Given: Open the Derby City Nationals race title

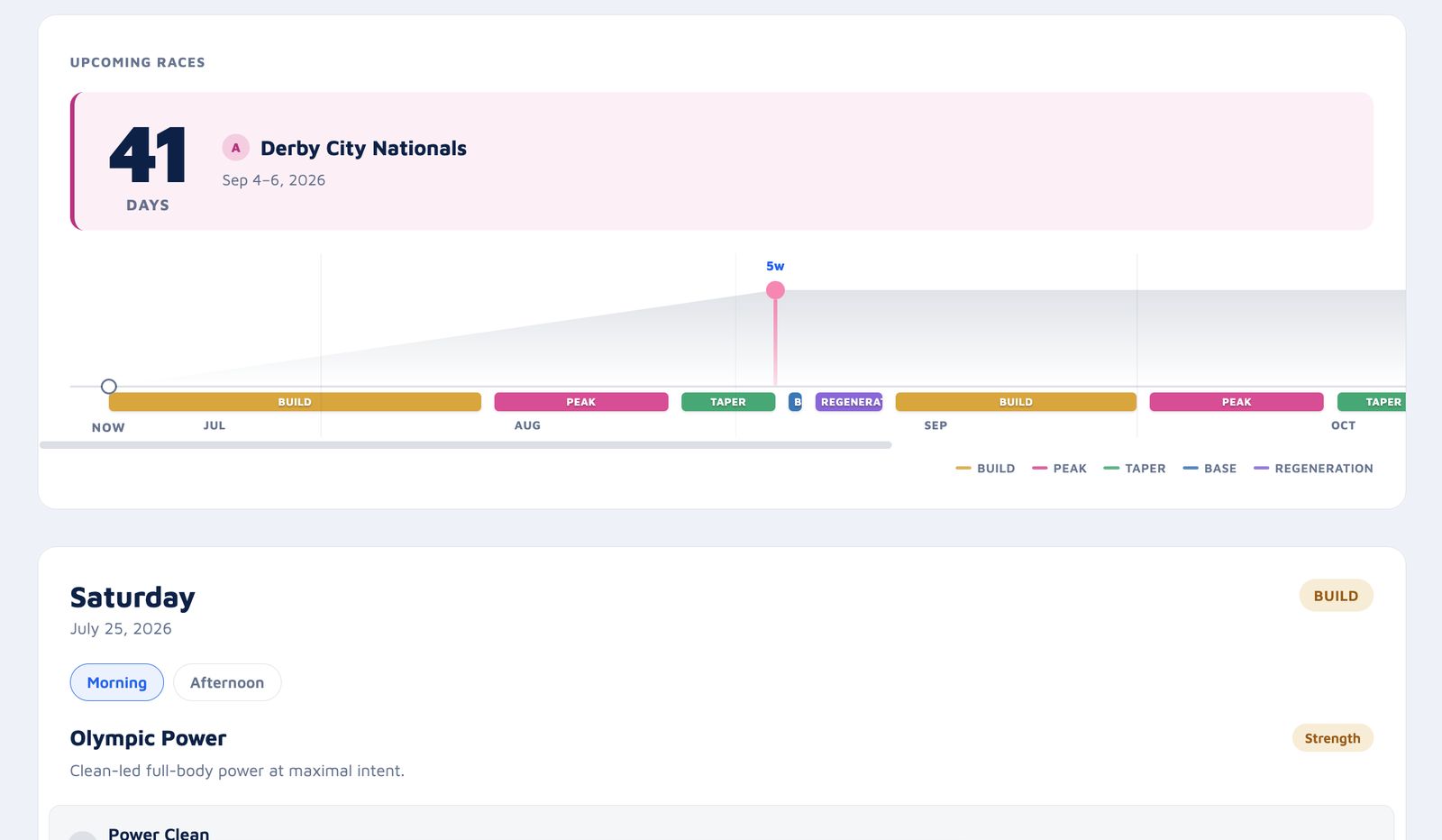Looking at the screenshot, I should coord(363,148).
